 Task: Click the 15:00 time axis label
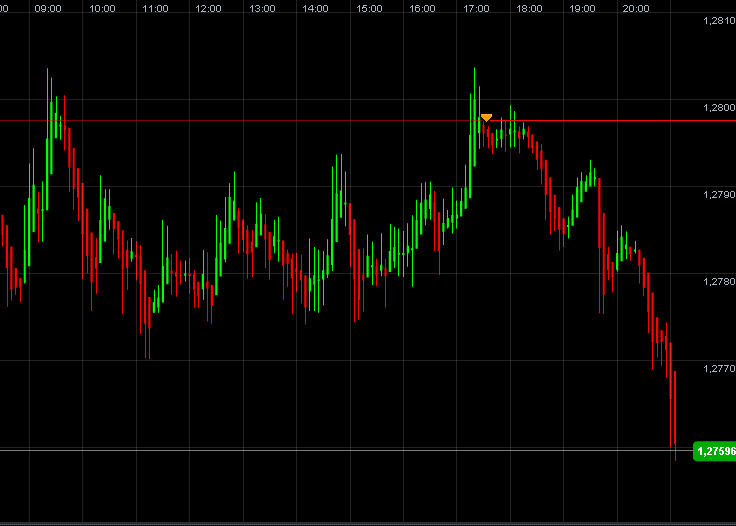click(369, 8)
